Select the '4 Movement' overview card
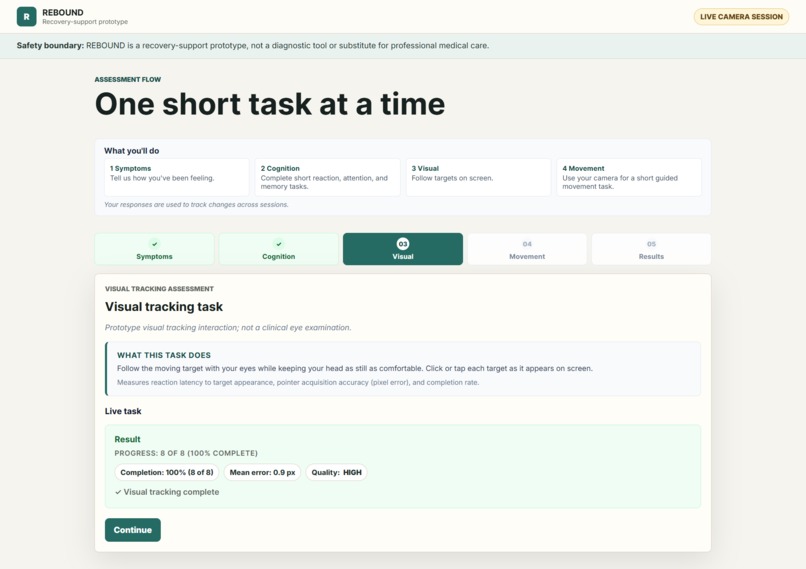The image size is (806, 569). click(629, 177)
